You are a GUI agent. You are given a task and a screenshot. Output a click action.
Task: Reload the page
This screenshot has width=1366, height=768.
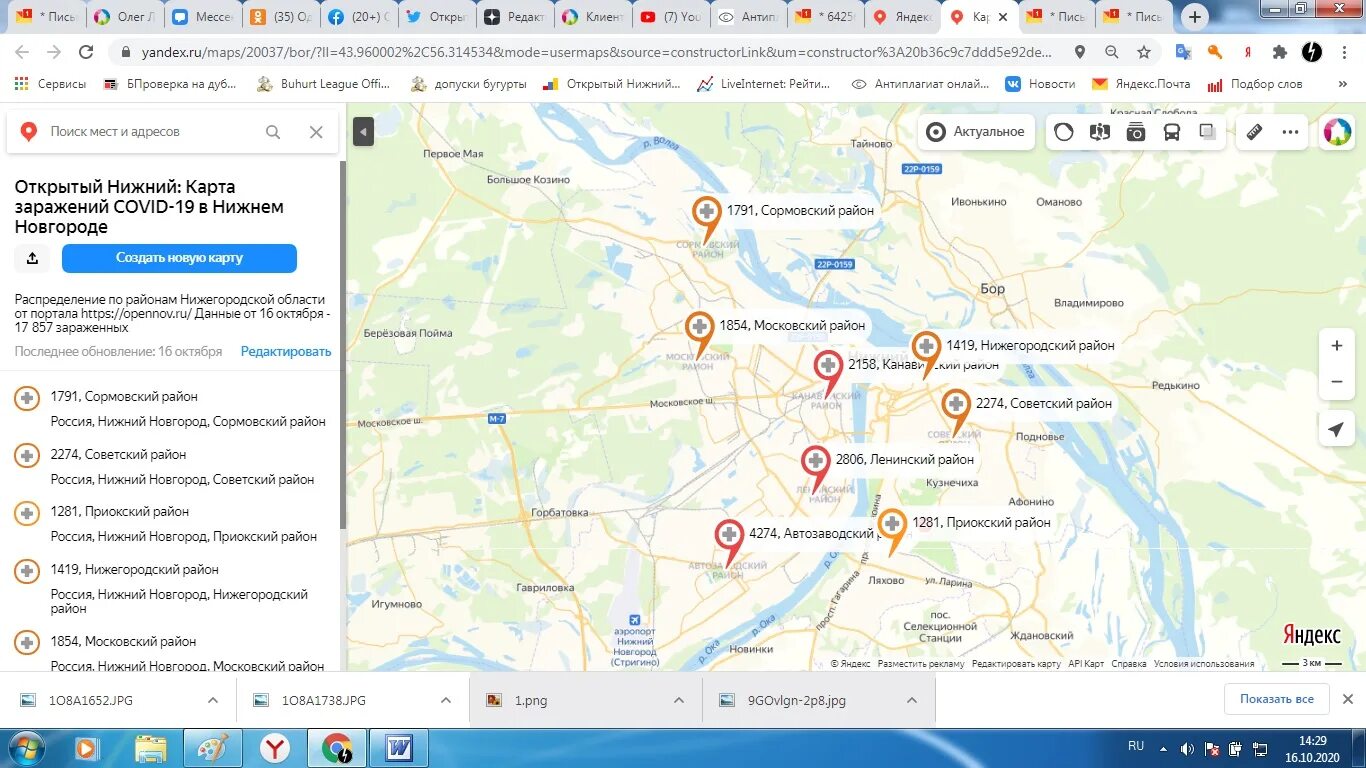coord(86,52)
